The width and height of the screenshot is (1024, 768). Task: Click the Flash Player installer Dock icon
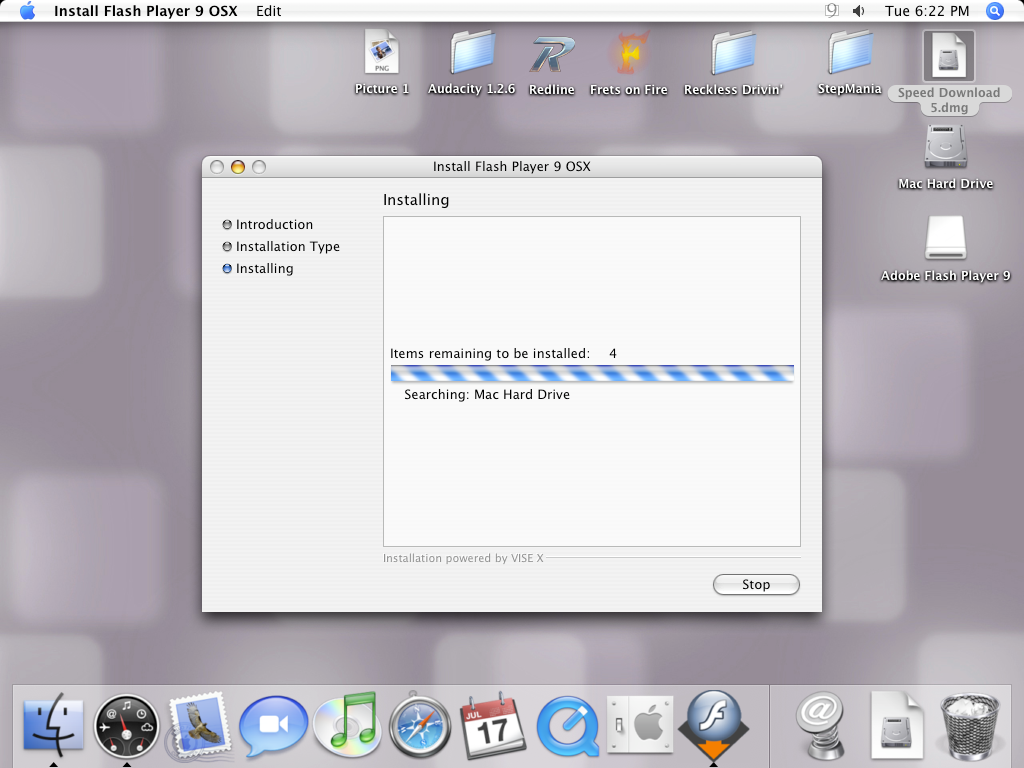pos(714,725)
